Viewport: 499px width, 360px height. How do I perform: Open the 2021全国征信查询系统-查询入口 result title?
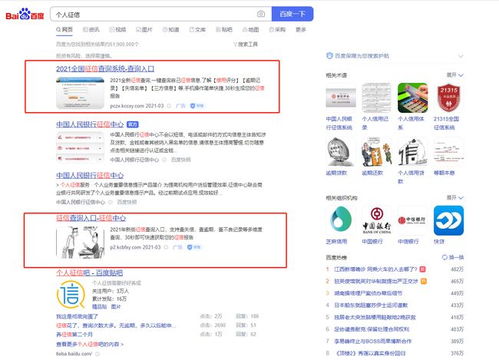point(105,69)
